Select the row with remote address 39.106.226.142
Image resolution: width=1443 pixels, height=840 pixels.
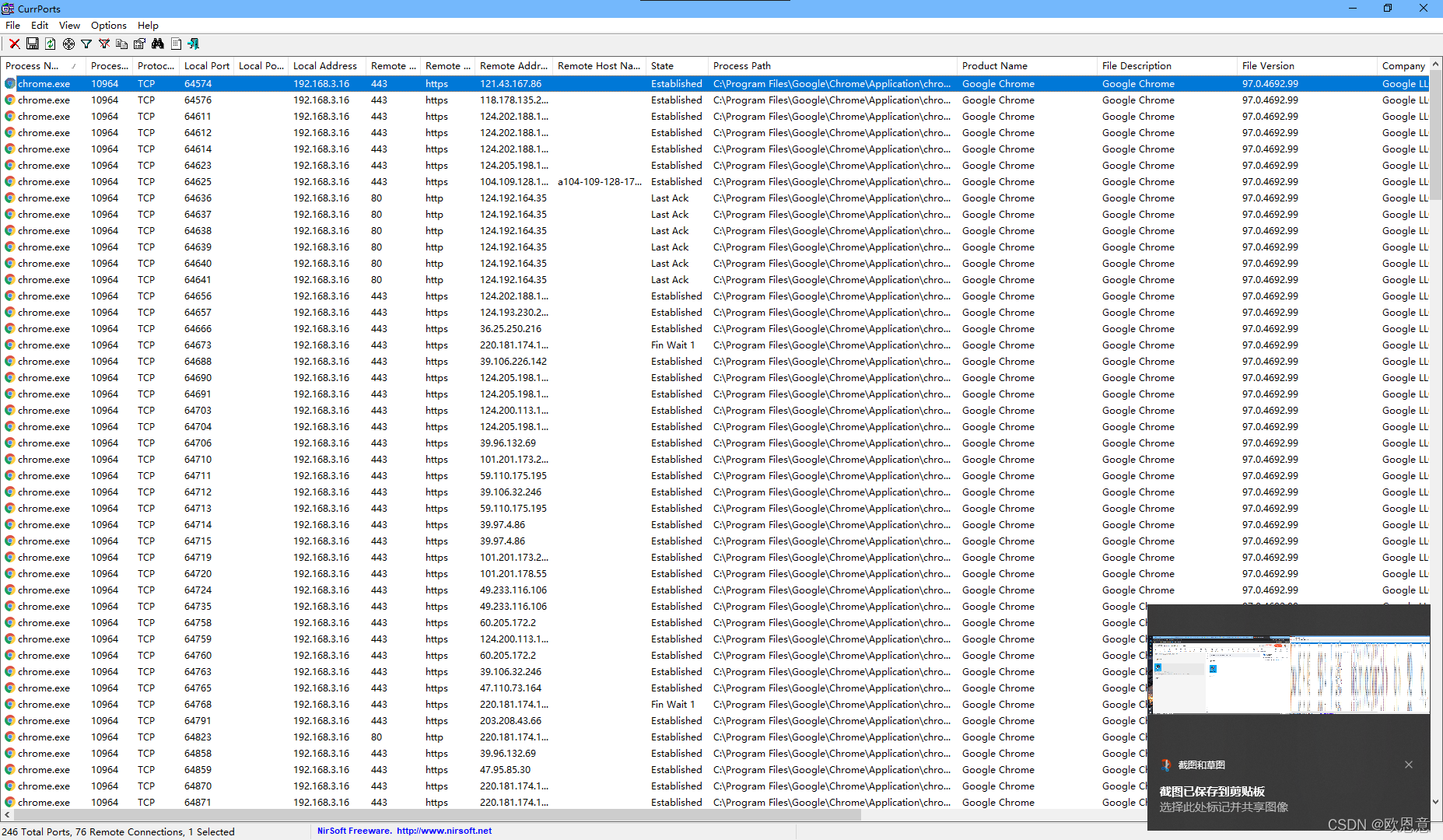[x=715, y=362]
